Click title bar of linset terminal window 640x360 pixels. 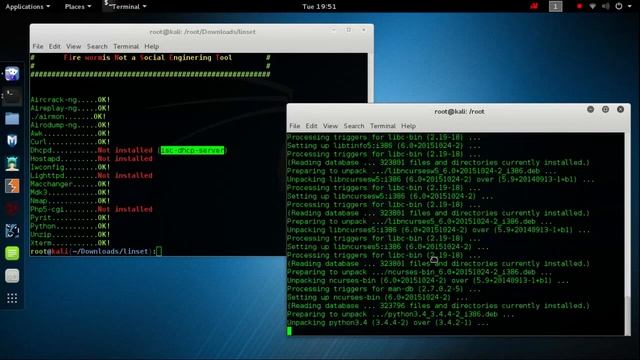coord(202,32)
